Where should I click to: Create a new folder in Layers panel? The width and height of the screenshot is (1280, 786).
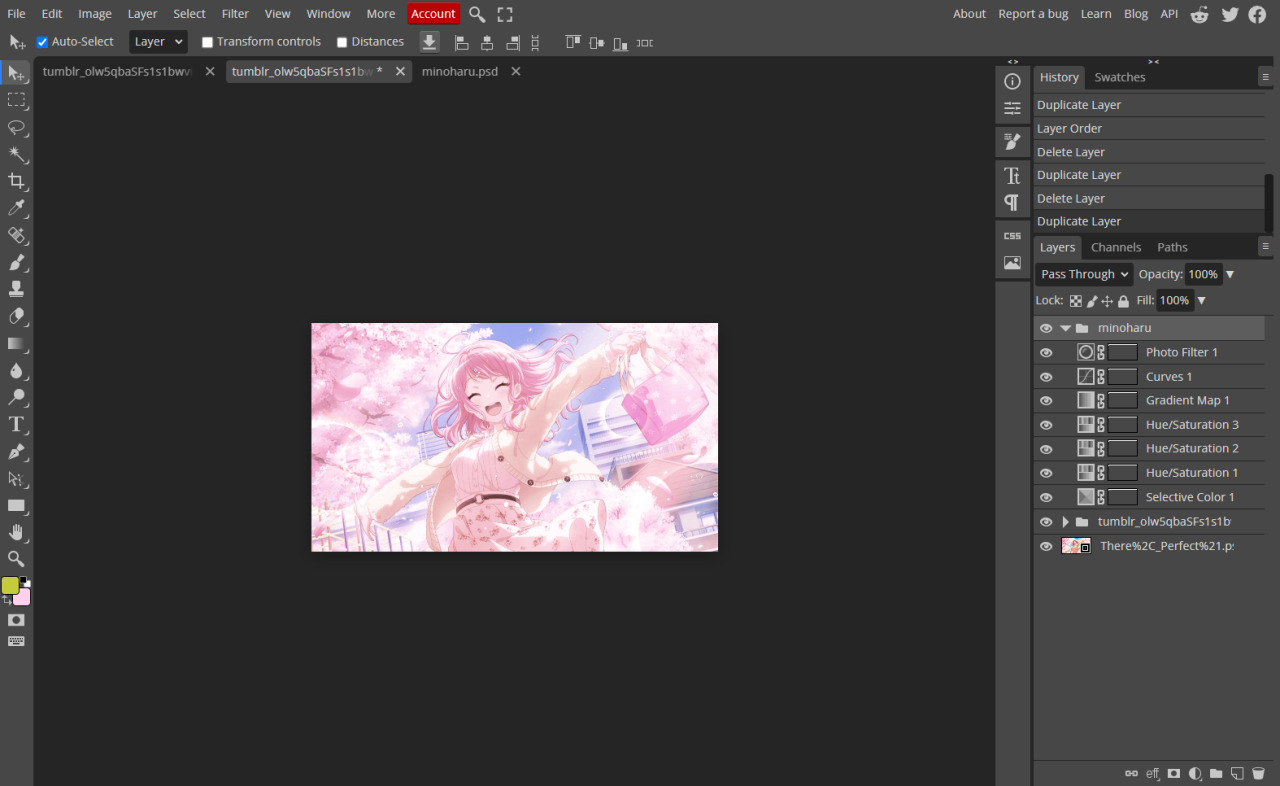(1216, 773)
